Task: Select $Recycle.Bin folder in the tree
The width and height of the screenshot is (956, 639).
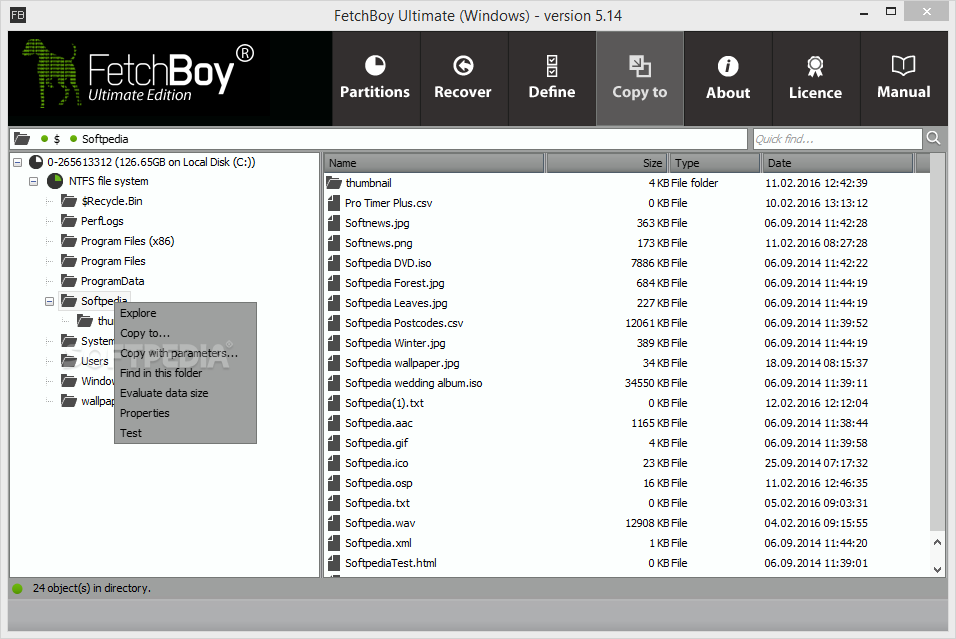Action: pyautogui.click(x=112, y=201)
